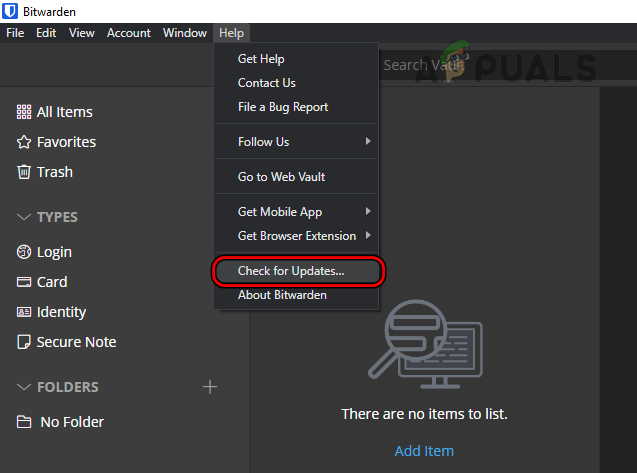Collapse the TYPES section chevron
The width and height of the screenshot is (637, 473).
pos(24,217)
